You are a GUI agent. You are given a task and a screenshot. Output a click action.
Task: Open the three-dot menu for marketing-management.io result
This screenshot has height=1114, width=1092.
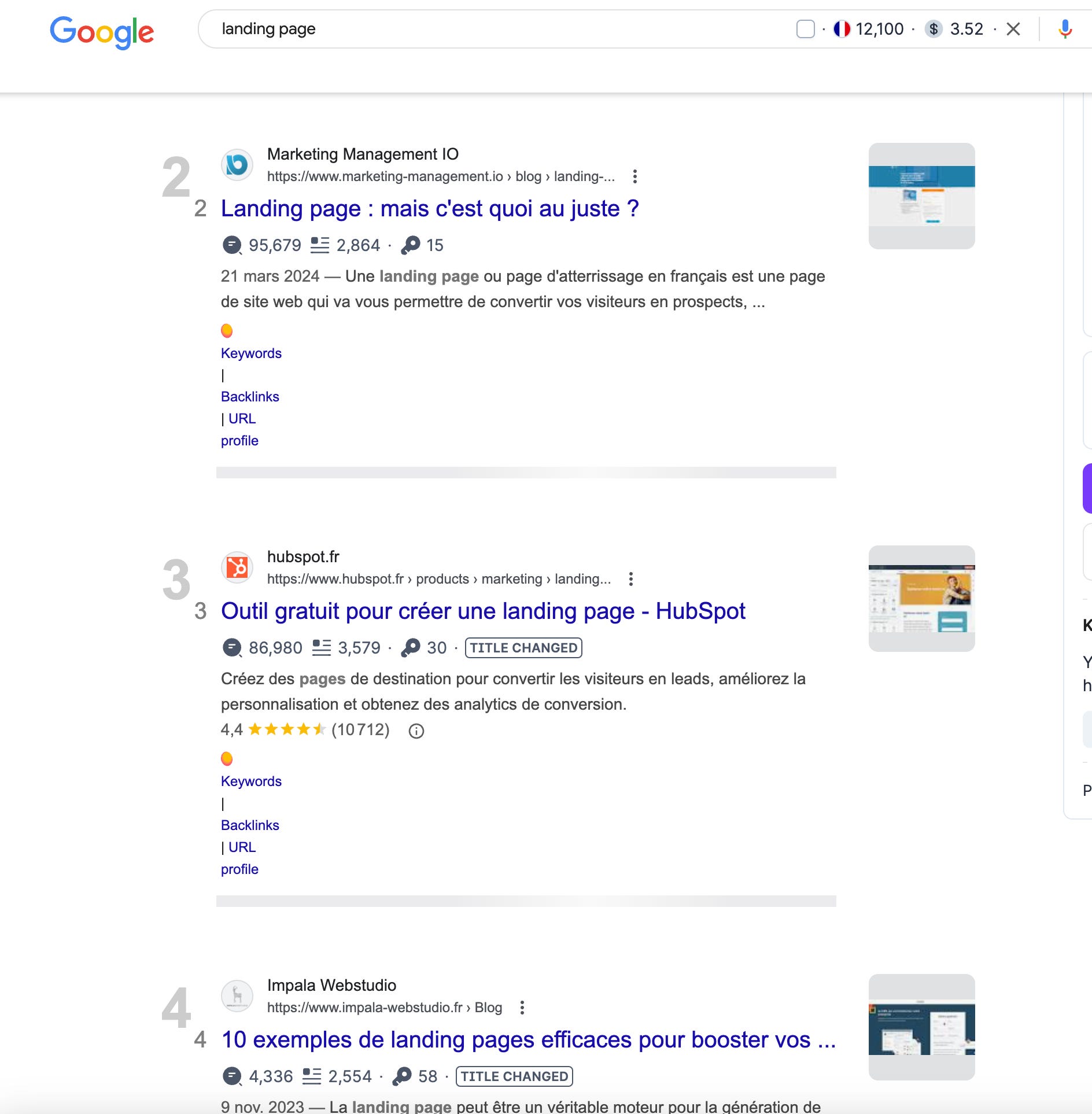coord(635,176)
